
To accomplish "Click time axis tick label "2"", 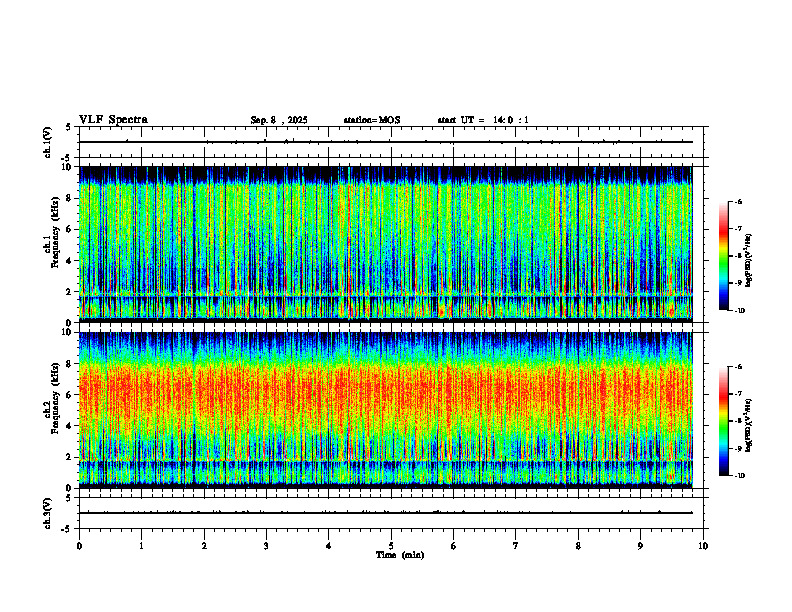I will pyautogui.click(x=204, y=546).
